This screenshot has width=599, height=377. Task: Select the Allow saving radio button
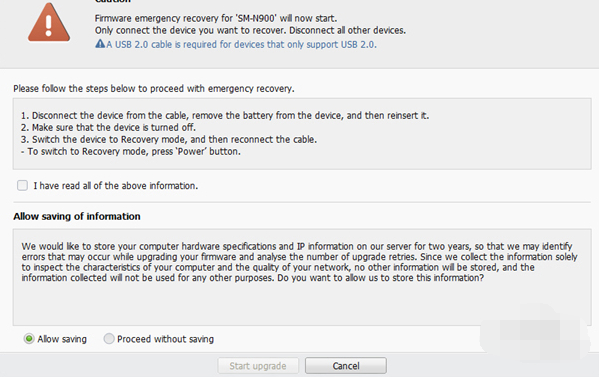click(x=29, y=339)
